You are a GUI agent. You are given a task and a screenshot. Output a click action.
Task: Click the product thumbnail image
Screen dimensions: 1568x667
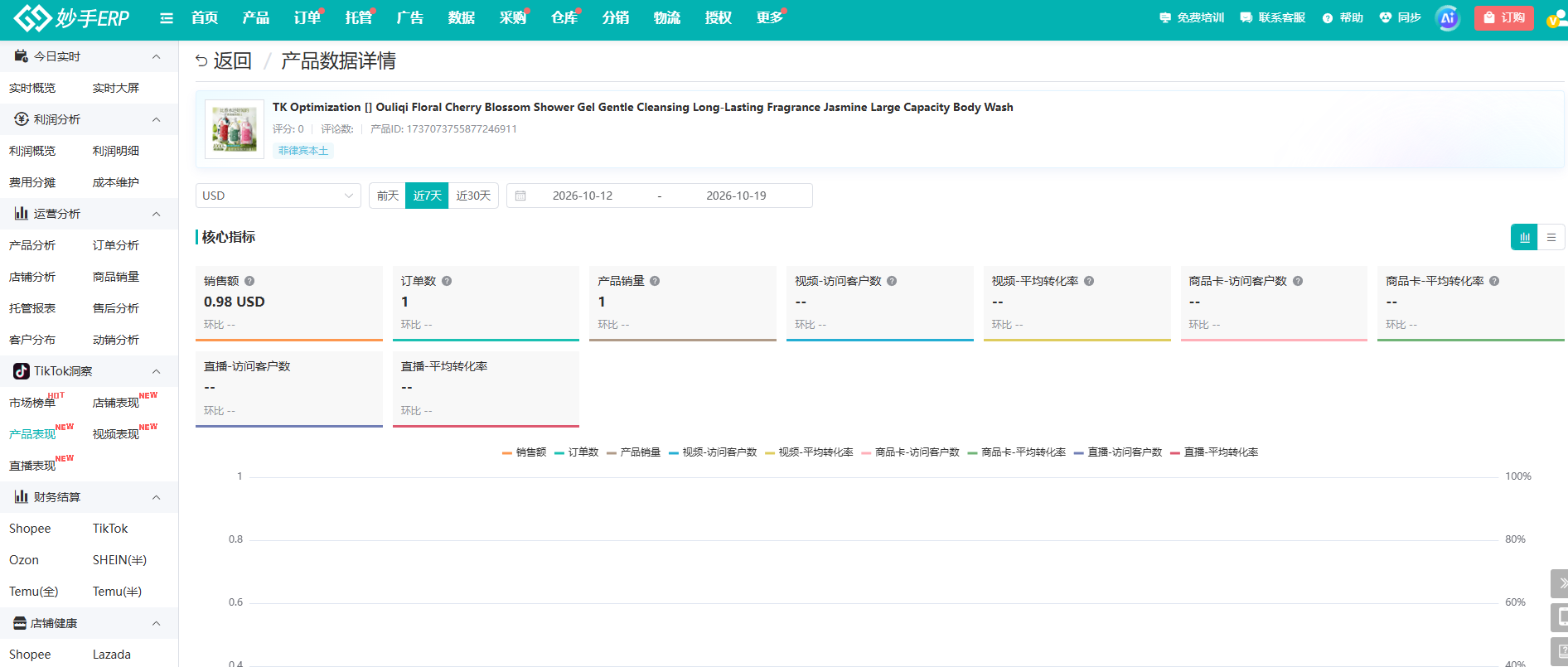(x=235, y=129)
